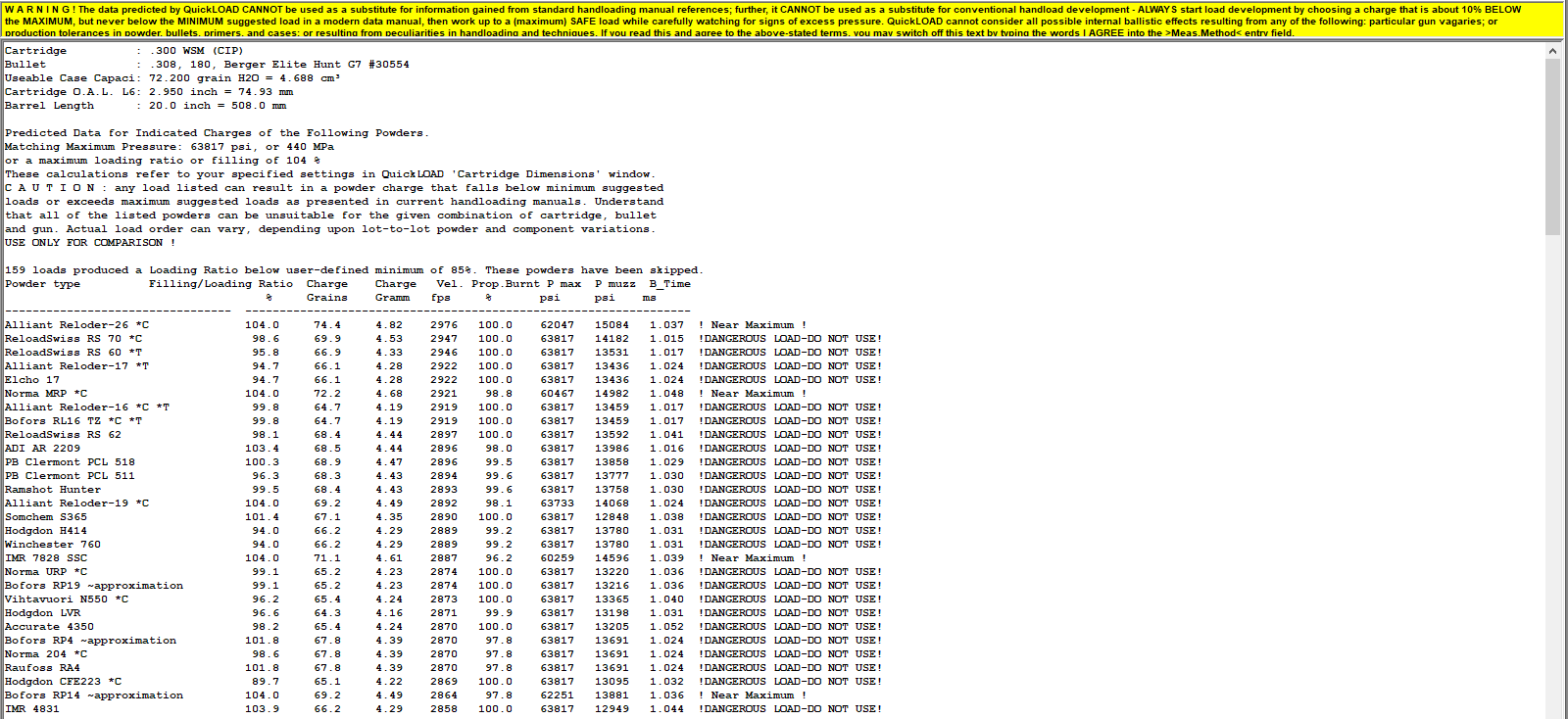The image size is (1568, 719).
Task: Select the Alliant Reloder-16 *C *T row
Action: point(443,407)
